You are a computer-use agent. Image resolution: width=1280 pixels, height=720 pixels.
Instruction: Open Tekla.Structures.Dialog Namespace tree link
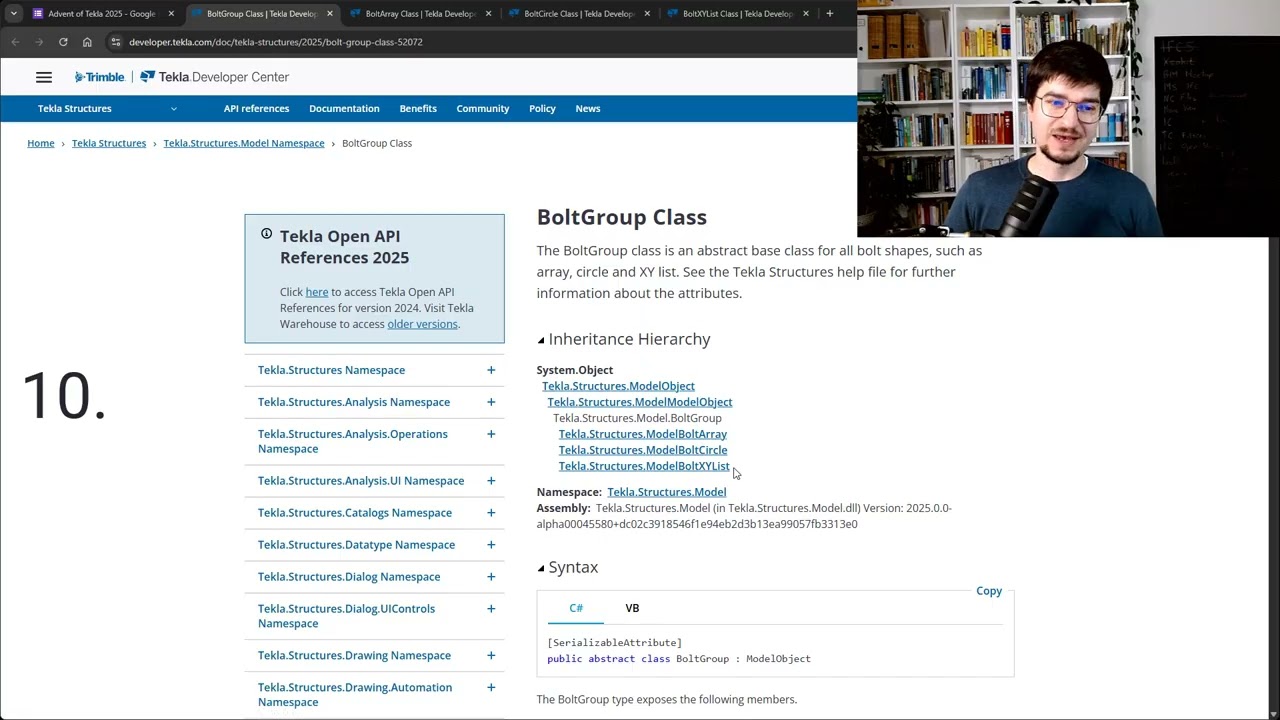click(x=349, y=577)
